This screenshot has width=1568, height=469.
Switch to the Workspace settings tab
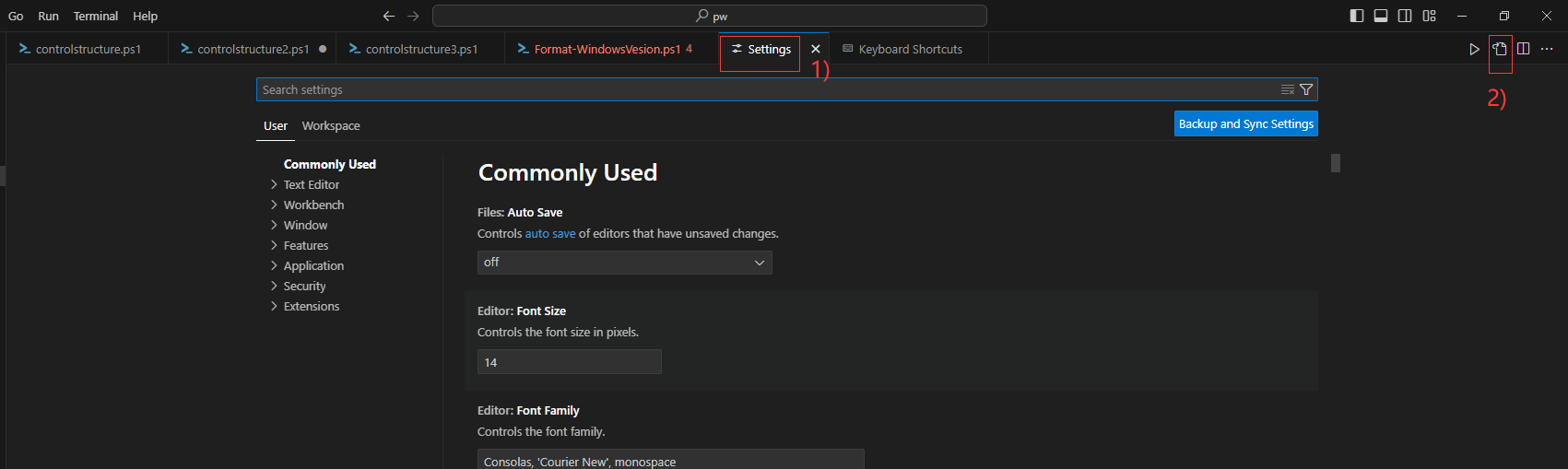331,126
